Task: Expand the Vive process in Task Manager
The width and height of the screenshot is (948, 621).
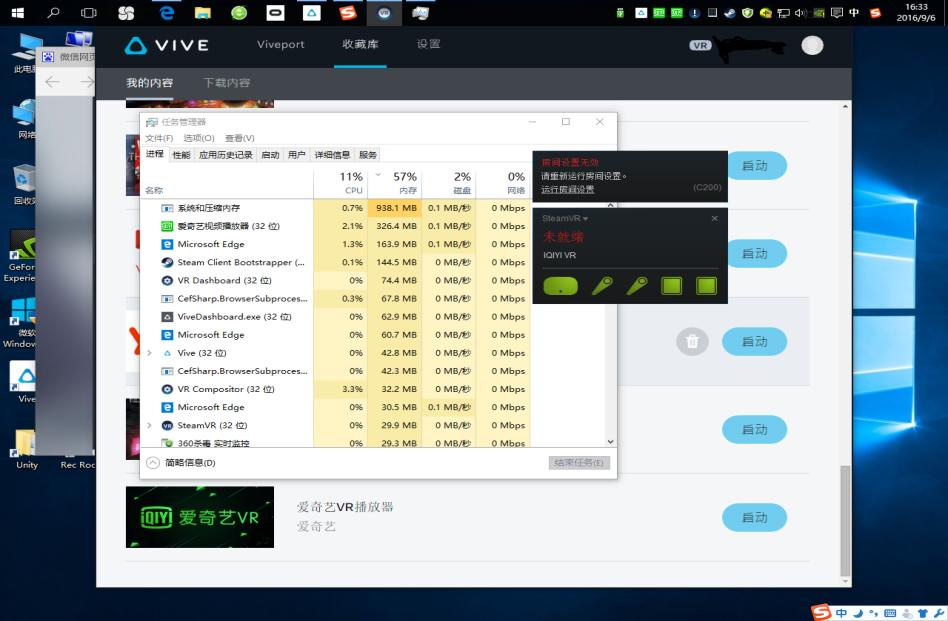Action: 150,352
